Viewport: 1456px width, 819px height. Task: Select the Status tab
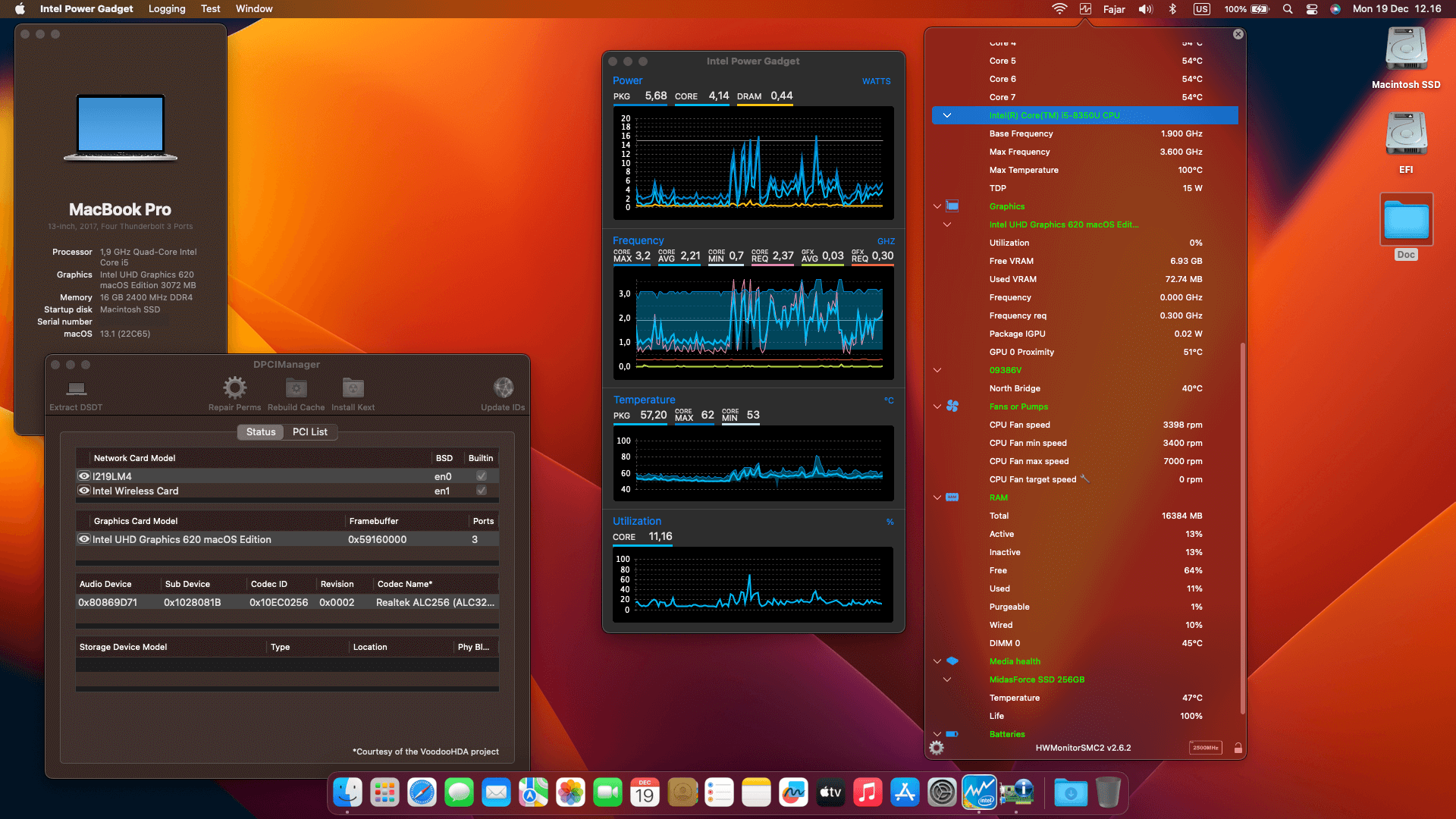[261, 431]
